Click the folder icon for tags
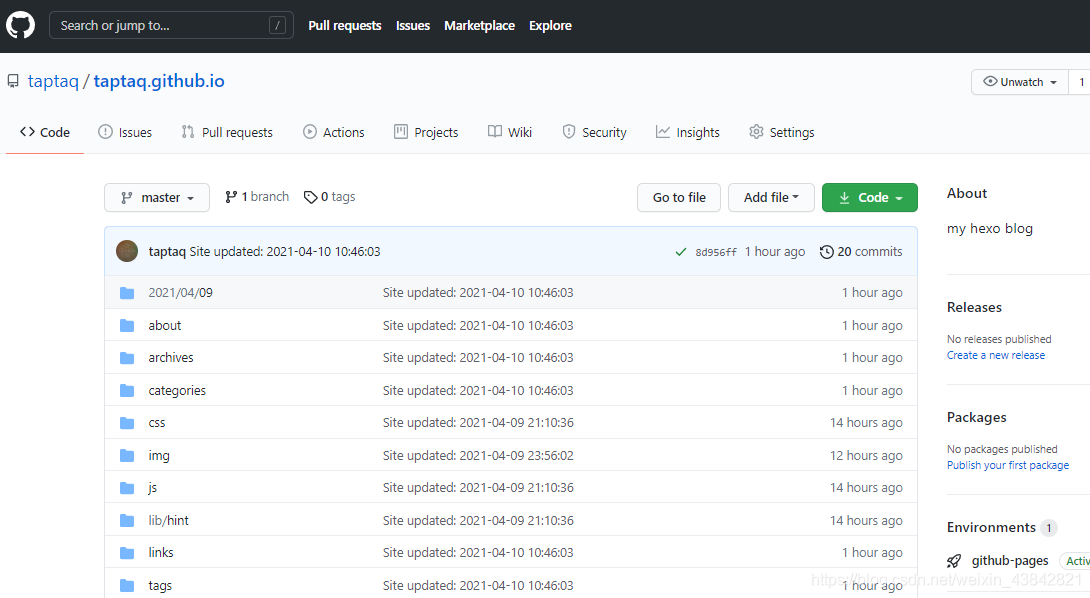Image resolution: width=1090 pixels, height=598 pixels. [x=127, y=585]
